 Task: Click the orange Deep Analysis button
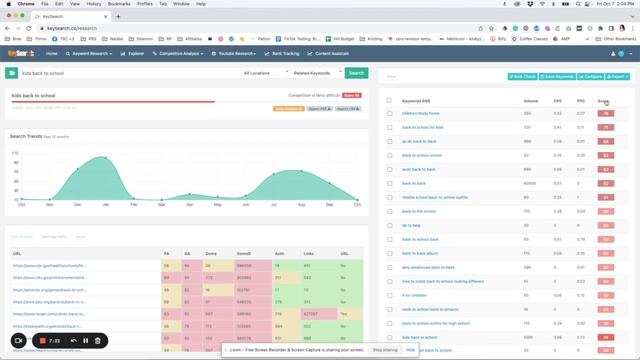[289, 109]
